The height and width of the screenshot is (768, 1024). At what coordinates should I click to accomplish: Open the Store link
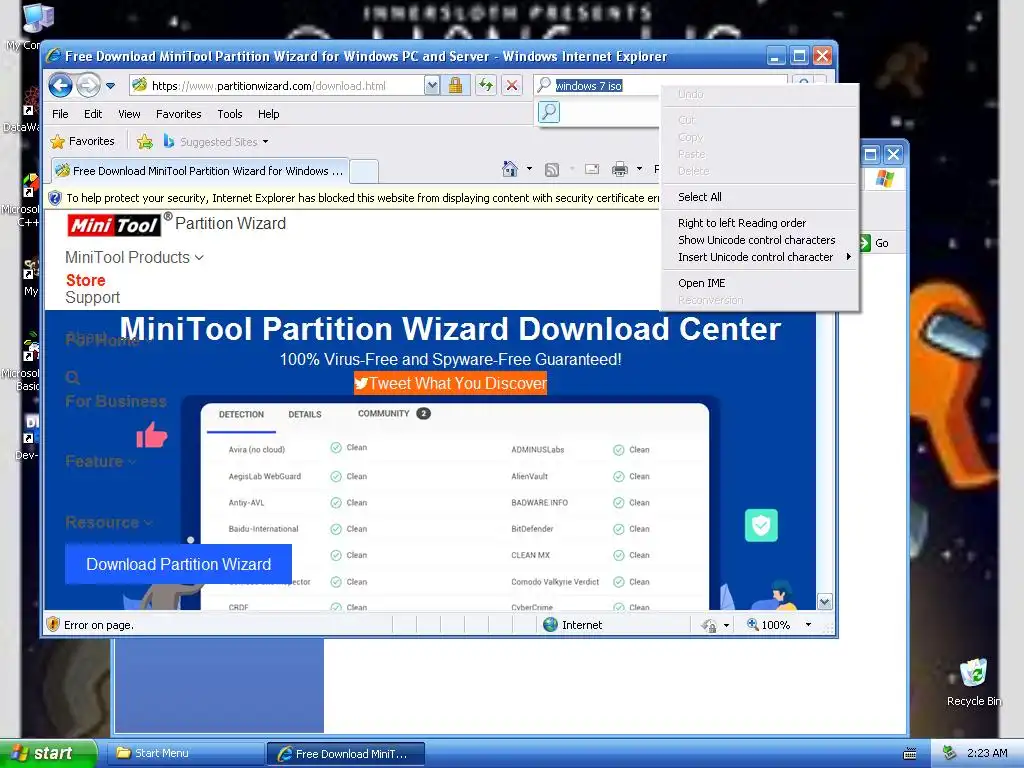click(x=86, y=280)
